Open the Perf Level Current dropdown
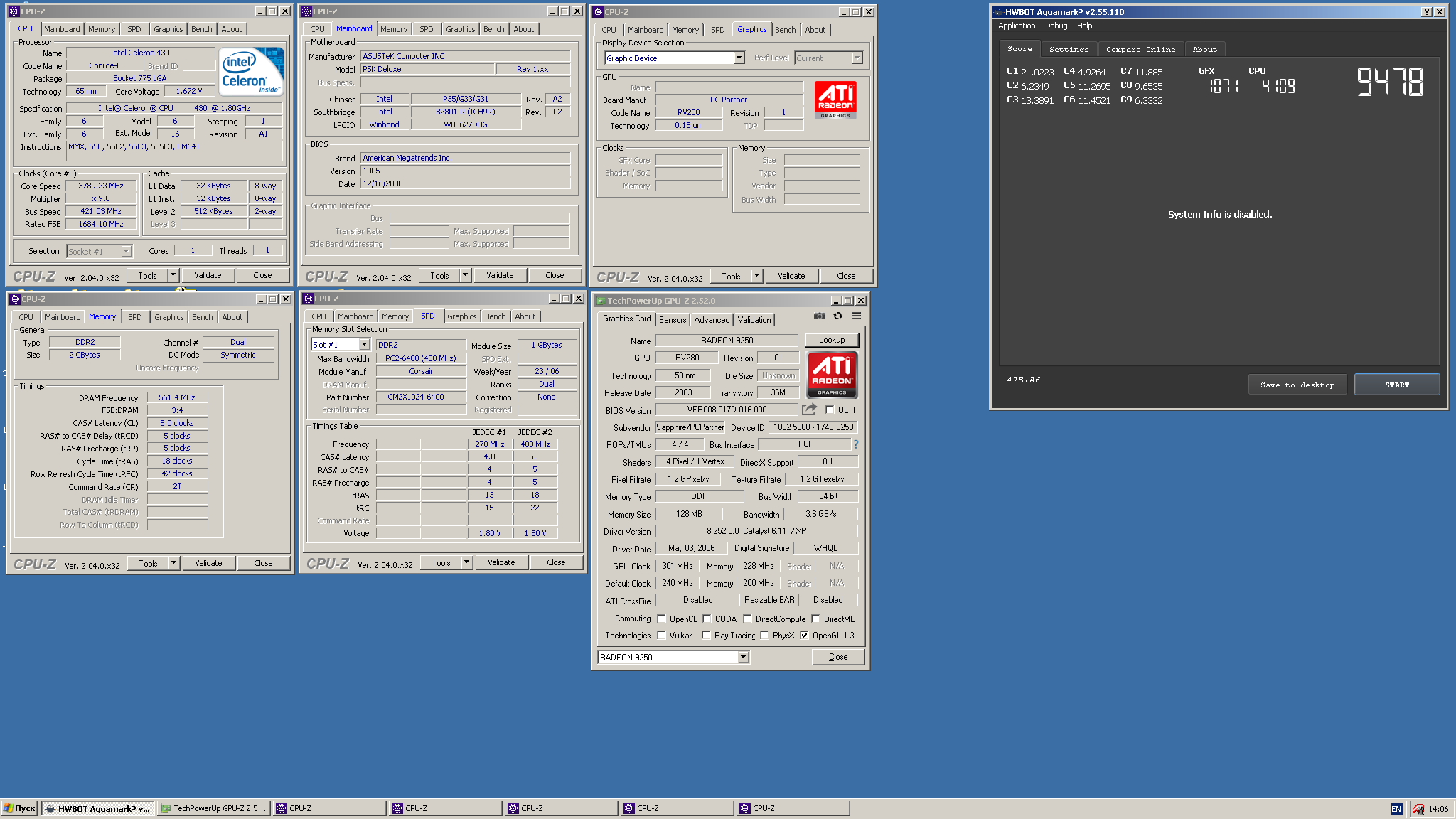 (x=857, y=58)
